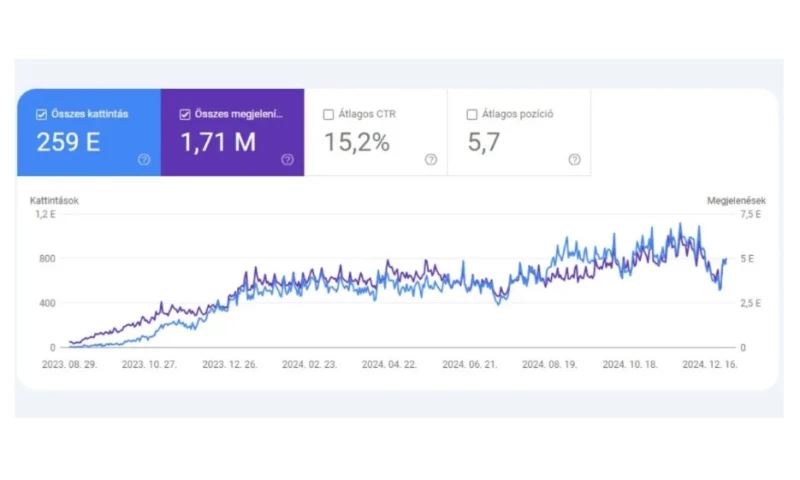Open help icon in Összes megjelenítés card
The height and width of the screenshot is (480, 800).
tap(287, 159)
